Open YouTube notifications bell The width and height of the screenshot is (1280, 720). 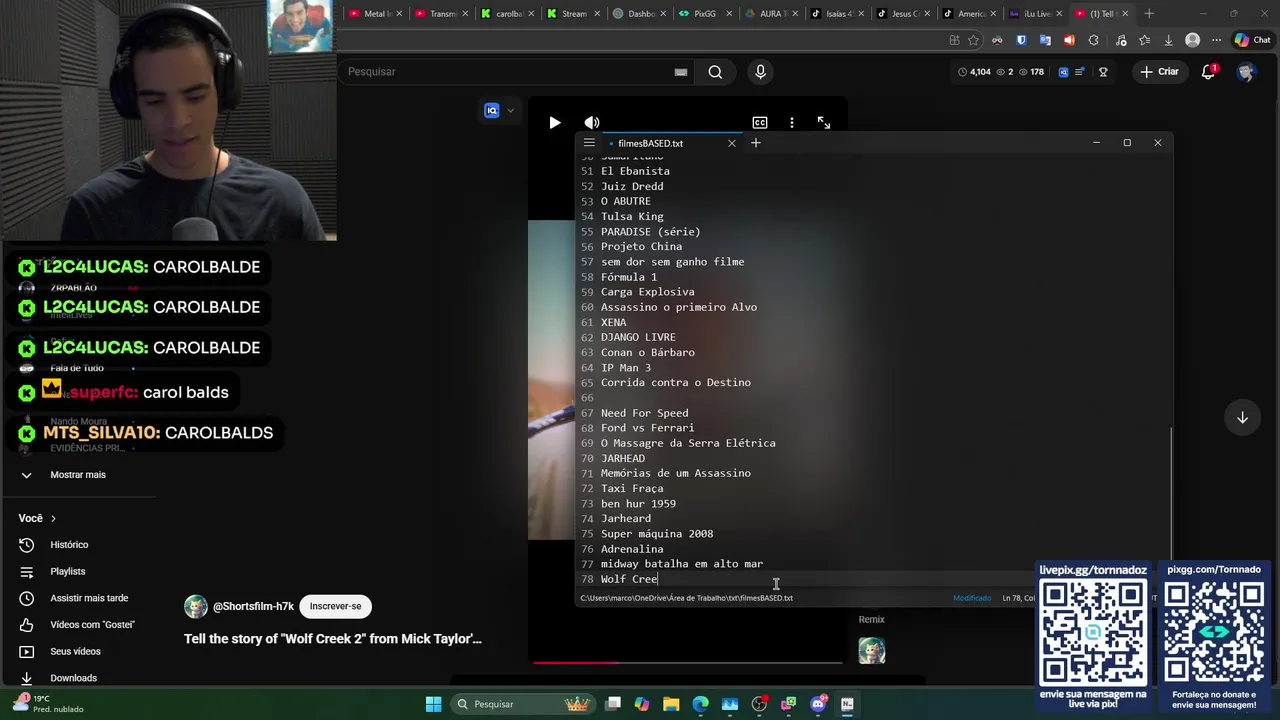coord(1208,72)
